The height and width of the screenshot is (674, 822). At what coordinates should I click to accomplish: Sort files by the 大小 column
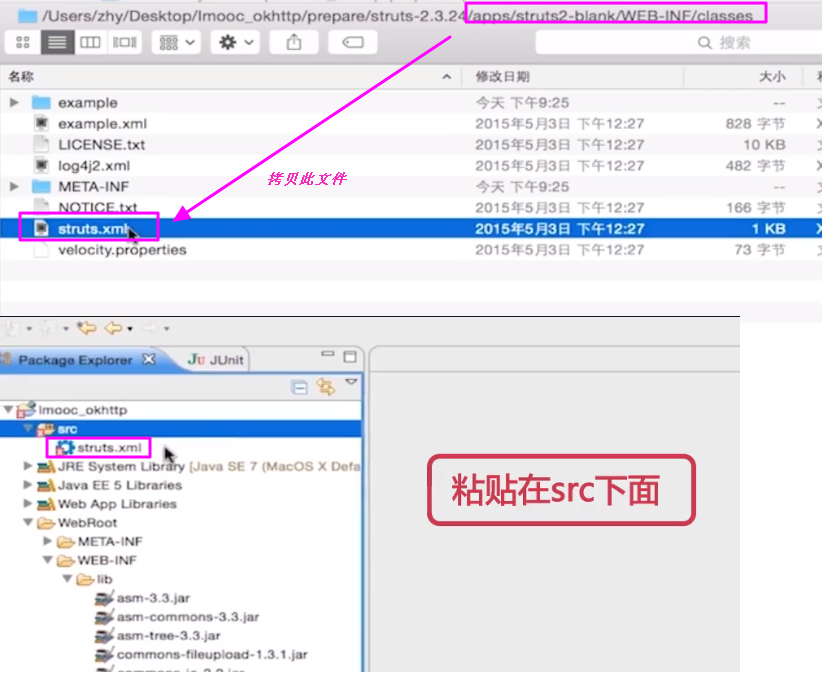(x=772, y=77)
